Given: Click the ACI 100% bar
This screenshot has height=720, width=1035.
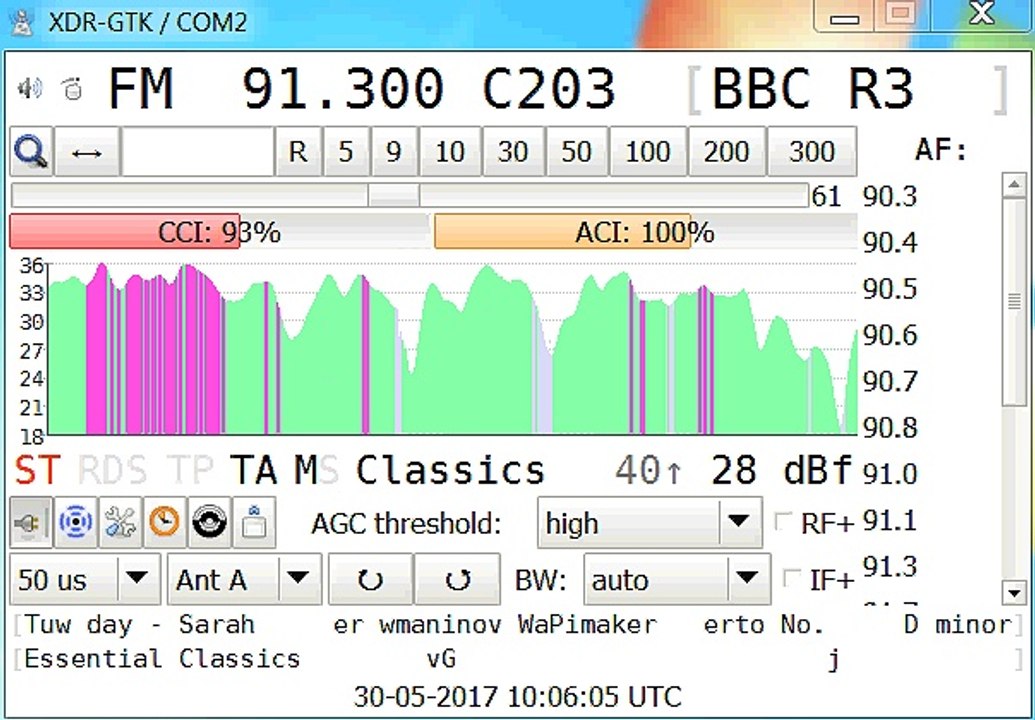Looking at the screenshot, I should (x=645, y=232).
